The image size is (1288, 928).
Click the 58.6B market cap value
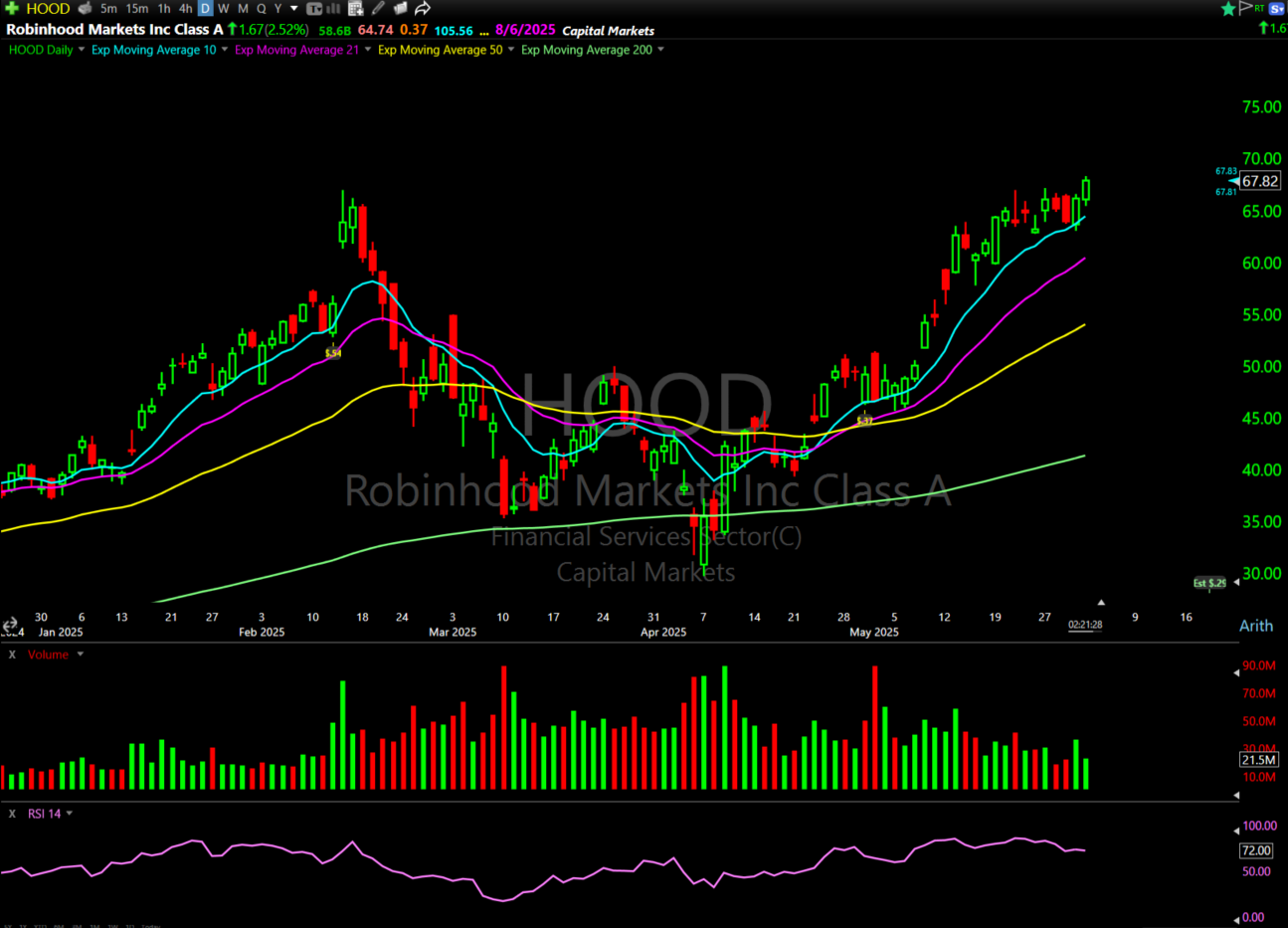click(x=334, y=31)
